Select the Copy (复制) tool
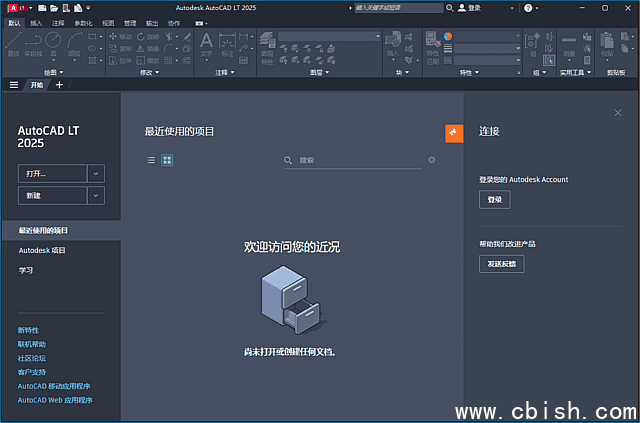The height and width of the screenshot is (423, 640). pyautogui.click(x=120, y=49)
